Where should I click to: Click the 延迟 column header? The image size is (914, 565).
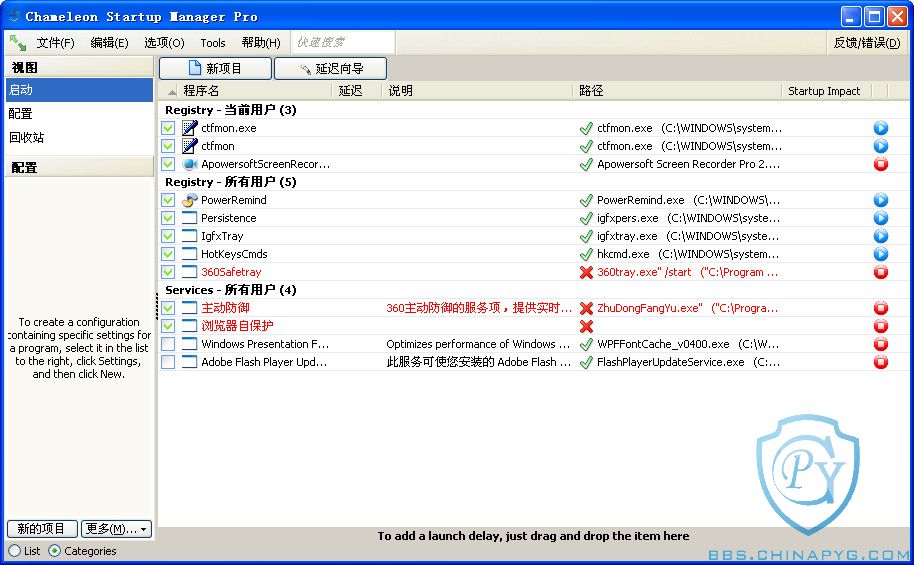[x=350, y=91]
